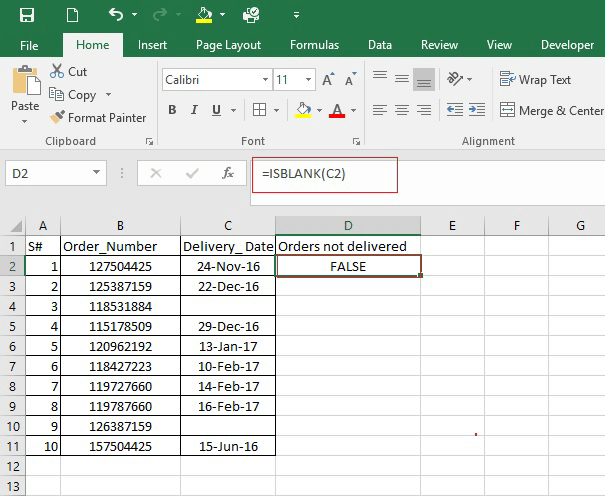The width and height of the screenshot is (605, 496).
Task: Switch to the Formulas ribbon tab
Action: 314,45
